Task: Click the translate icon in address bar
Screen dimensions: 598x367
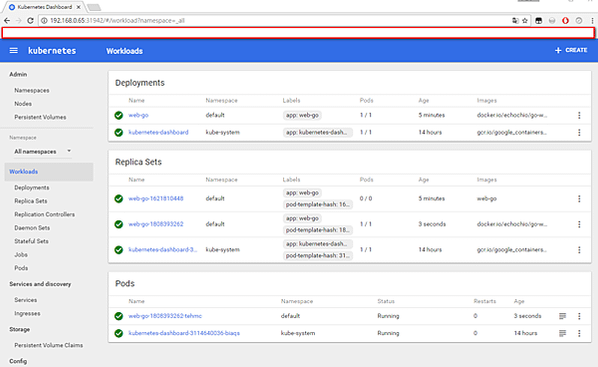Action: 515,21
